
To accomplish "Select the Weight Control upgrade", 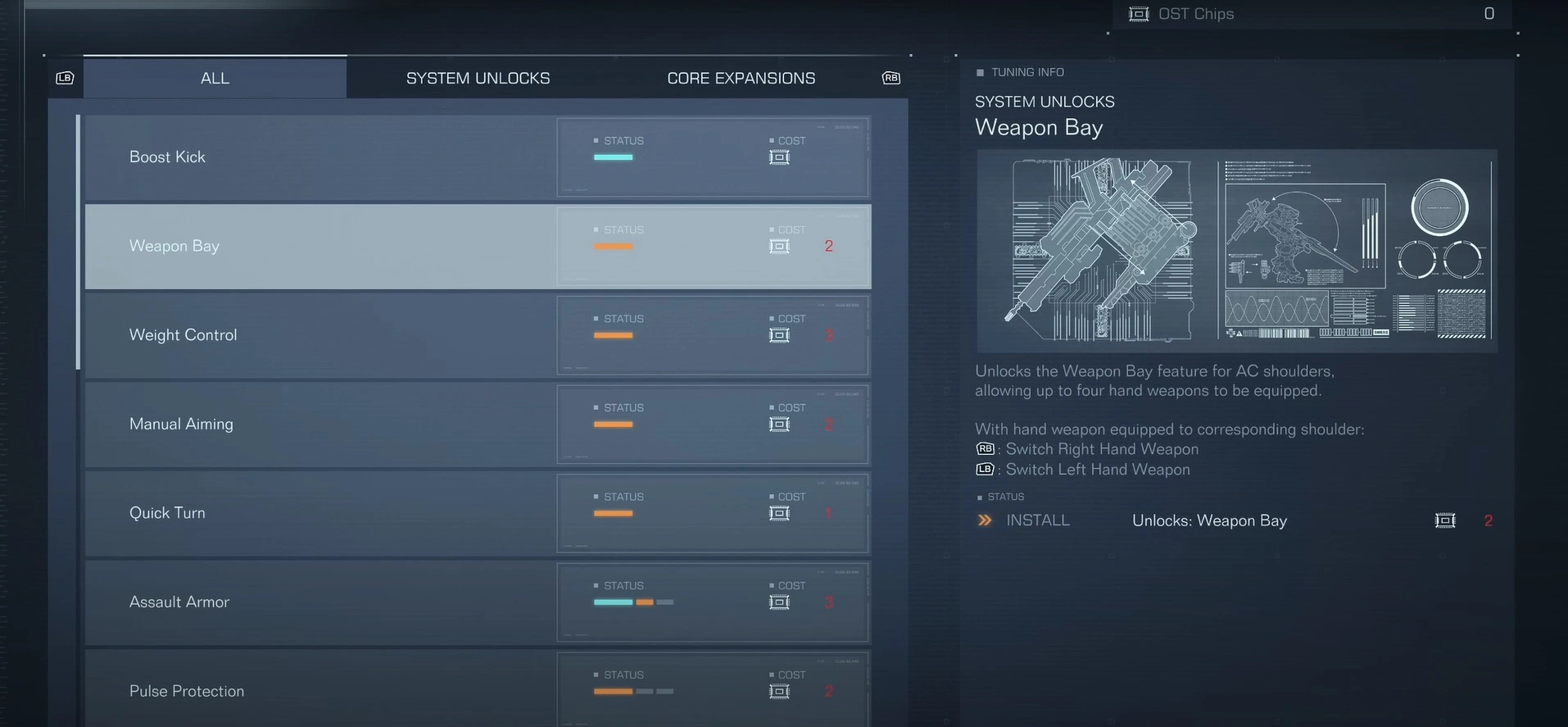I will point(319,335).
